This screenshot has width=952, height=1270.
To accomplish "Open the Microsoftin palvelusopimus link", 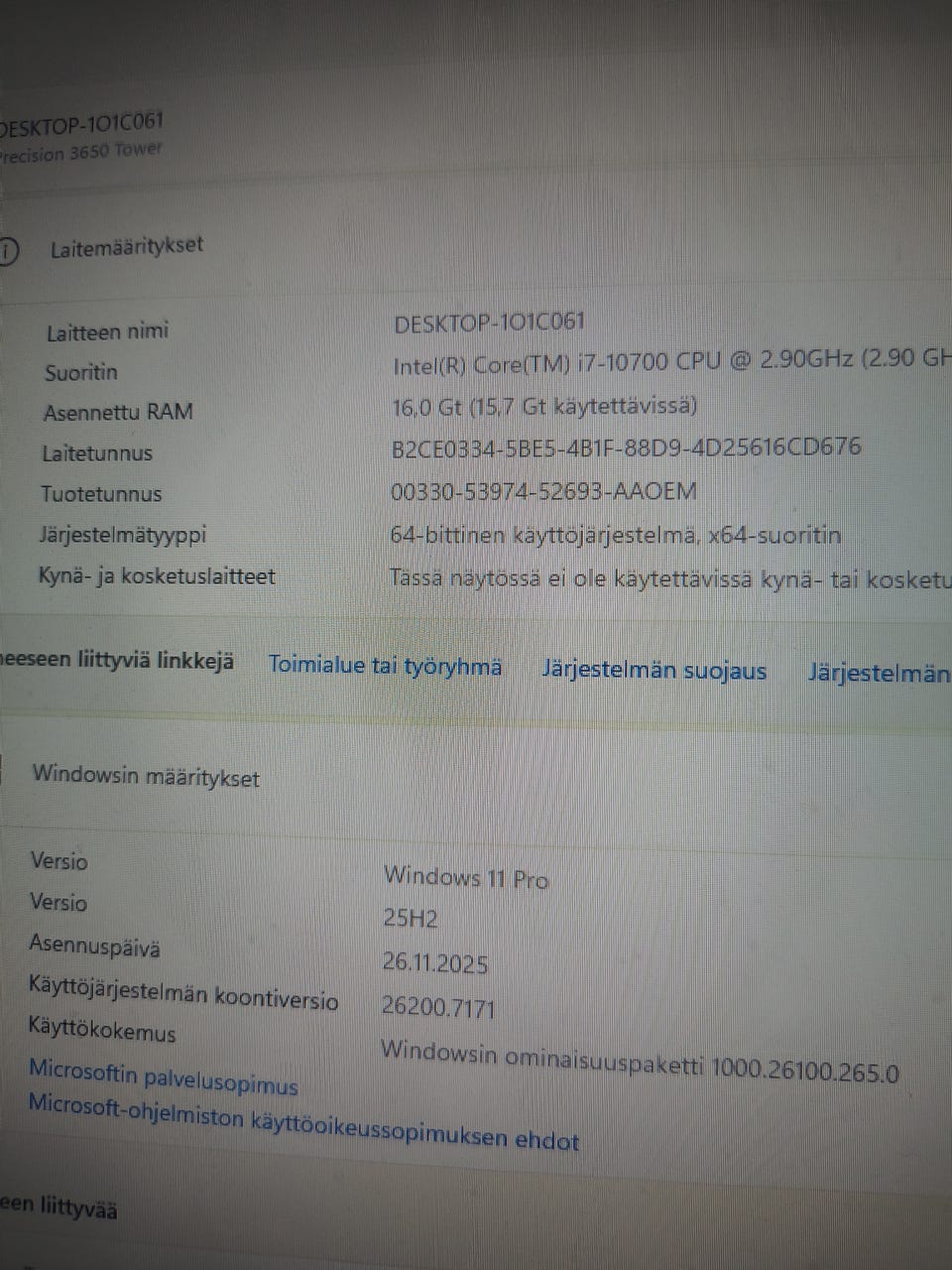I will (x=163, y=1076).
